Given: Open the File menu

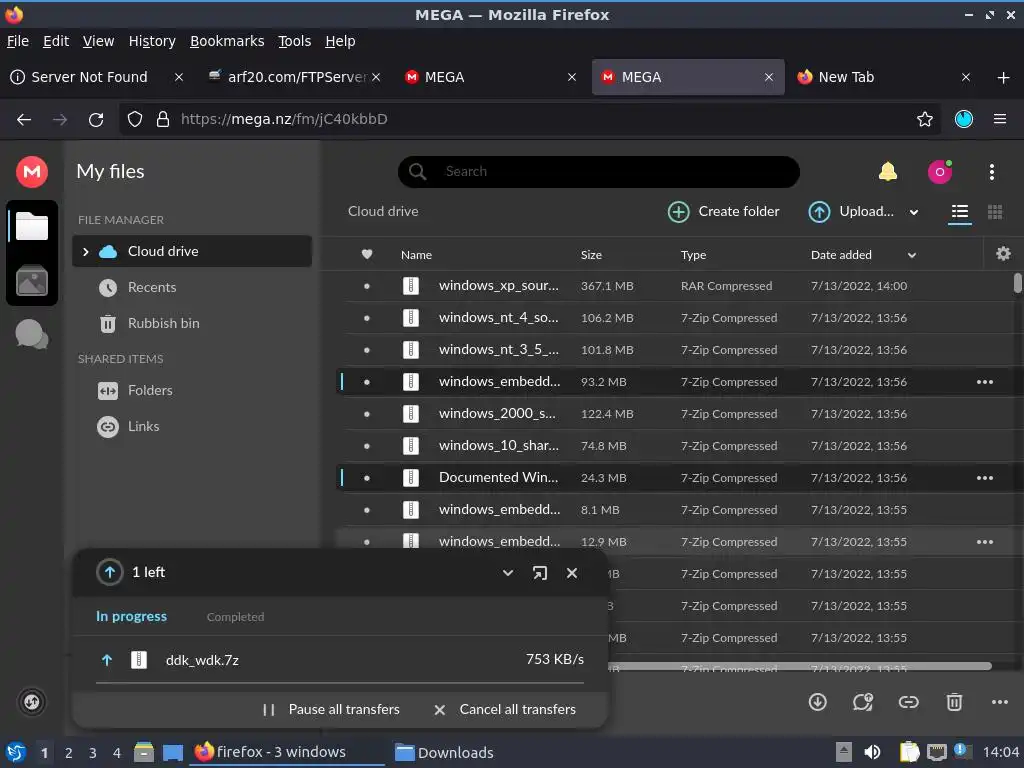Looking at the screenshot, I should [x=18, y=41].
